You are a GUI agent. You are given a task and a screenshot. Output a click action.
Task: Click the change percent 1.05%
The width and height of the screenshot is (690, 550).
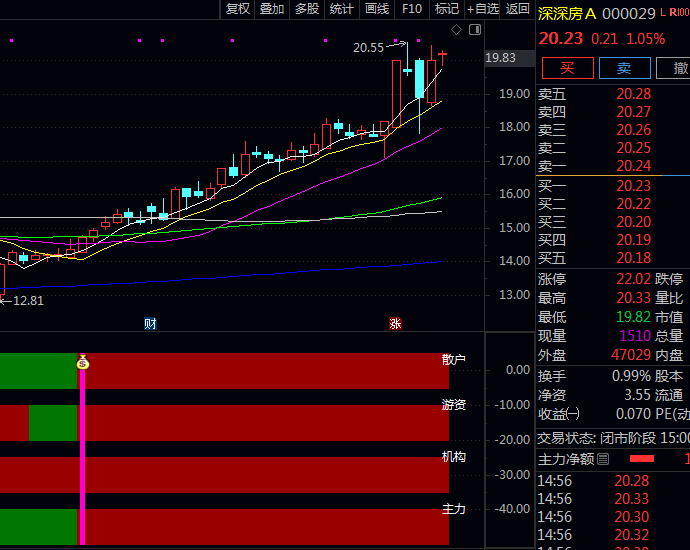click(x=645, y=39)
